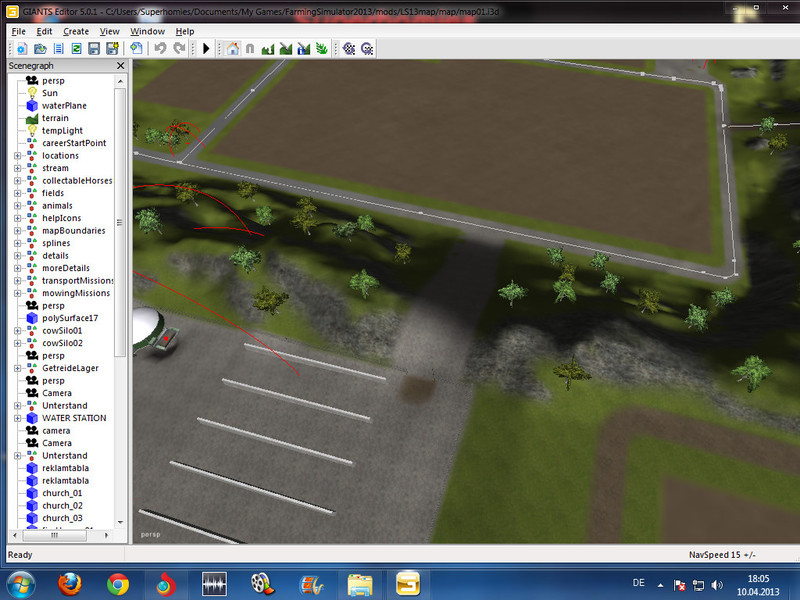Click the moreDetails transform group icon
Screen dimensions: 800x600
32,268
